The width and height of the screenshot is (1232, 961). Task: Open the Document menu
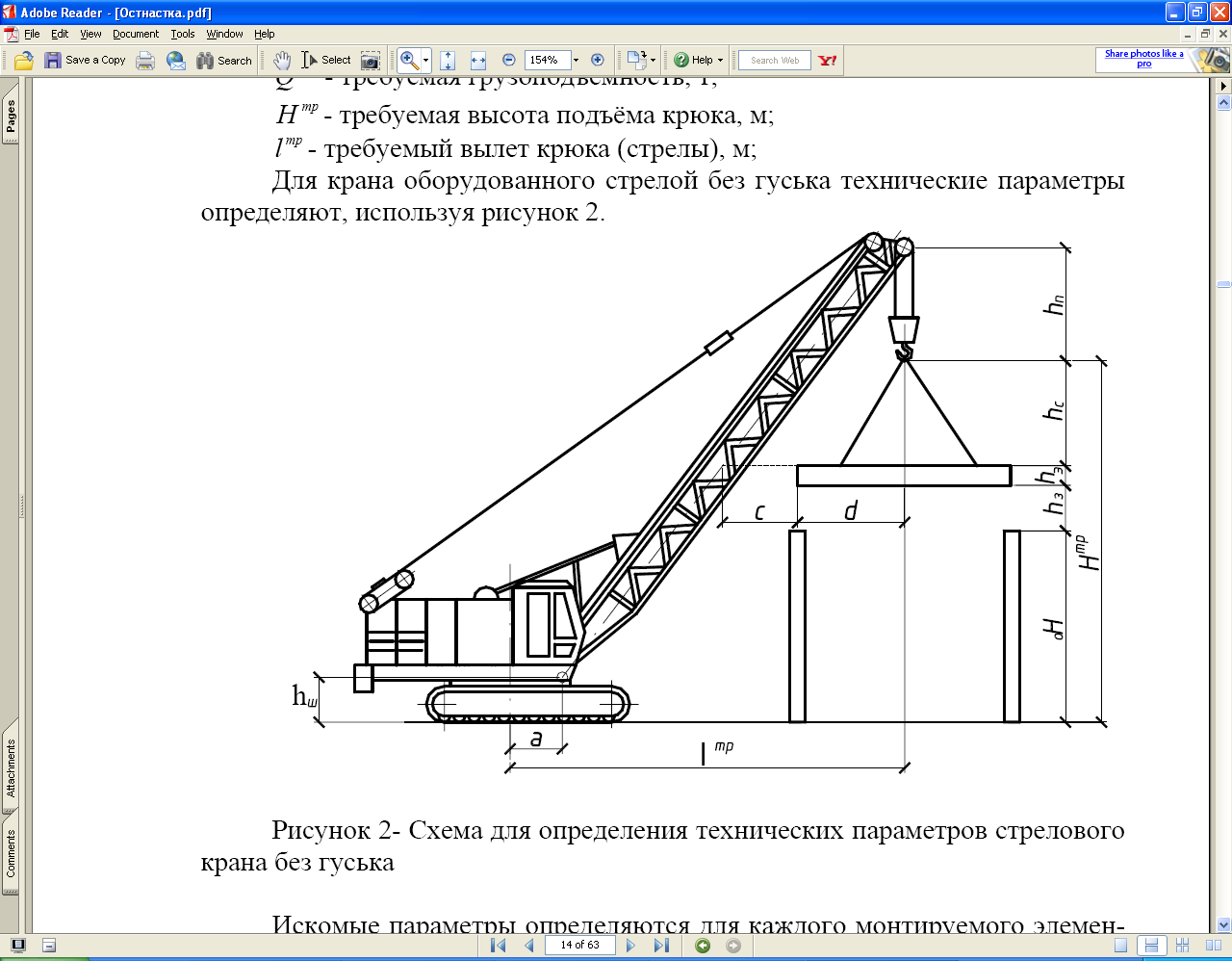point(136,34)
